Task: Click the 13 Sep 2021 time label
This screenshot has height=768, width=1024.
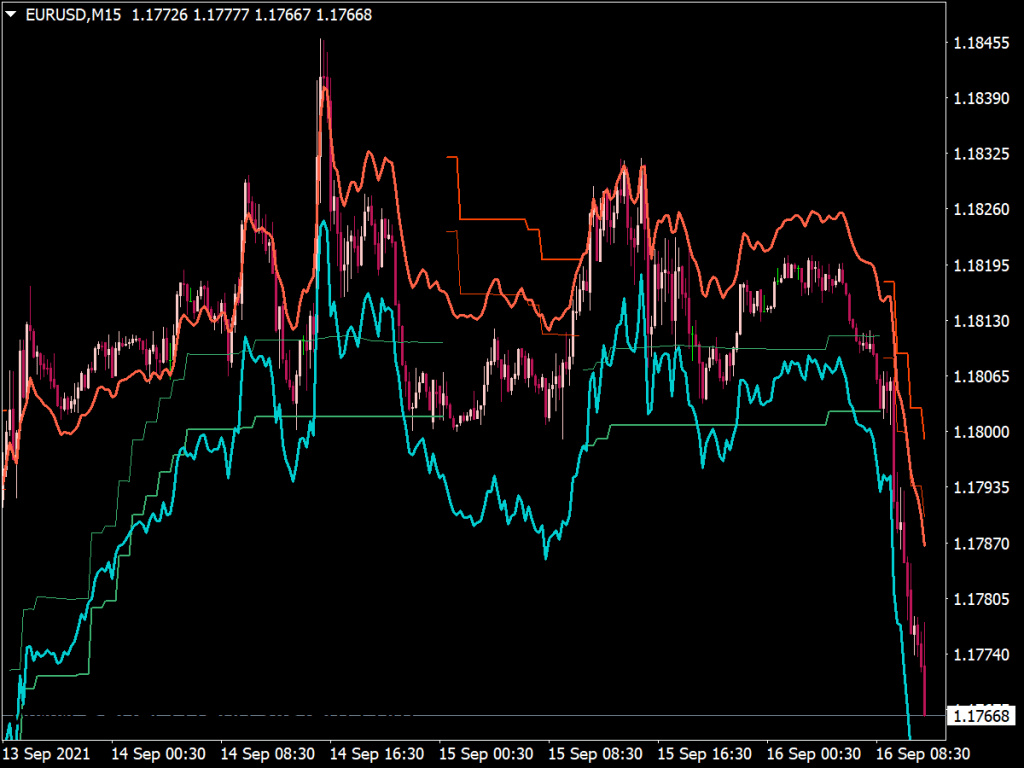Action: [x=46, y=754]
